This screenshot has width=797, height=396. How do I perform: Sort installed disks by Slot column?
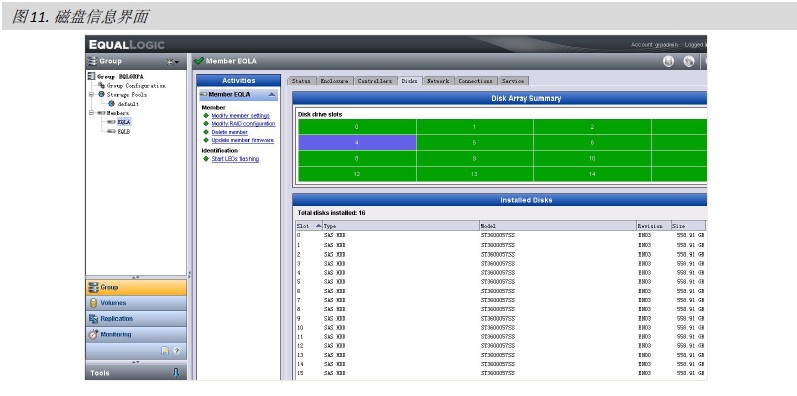(309, 226)
